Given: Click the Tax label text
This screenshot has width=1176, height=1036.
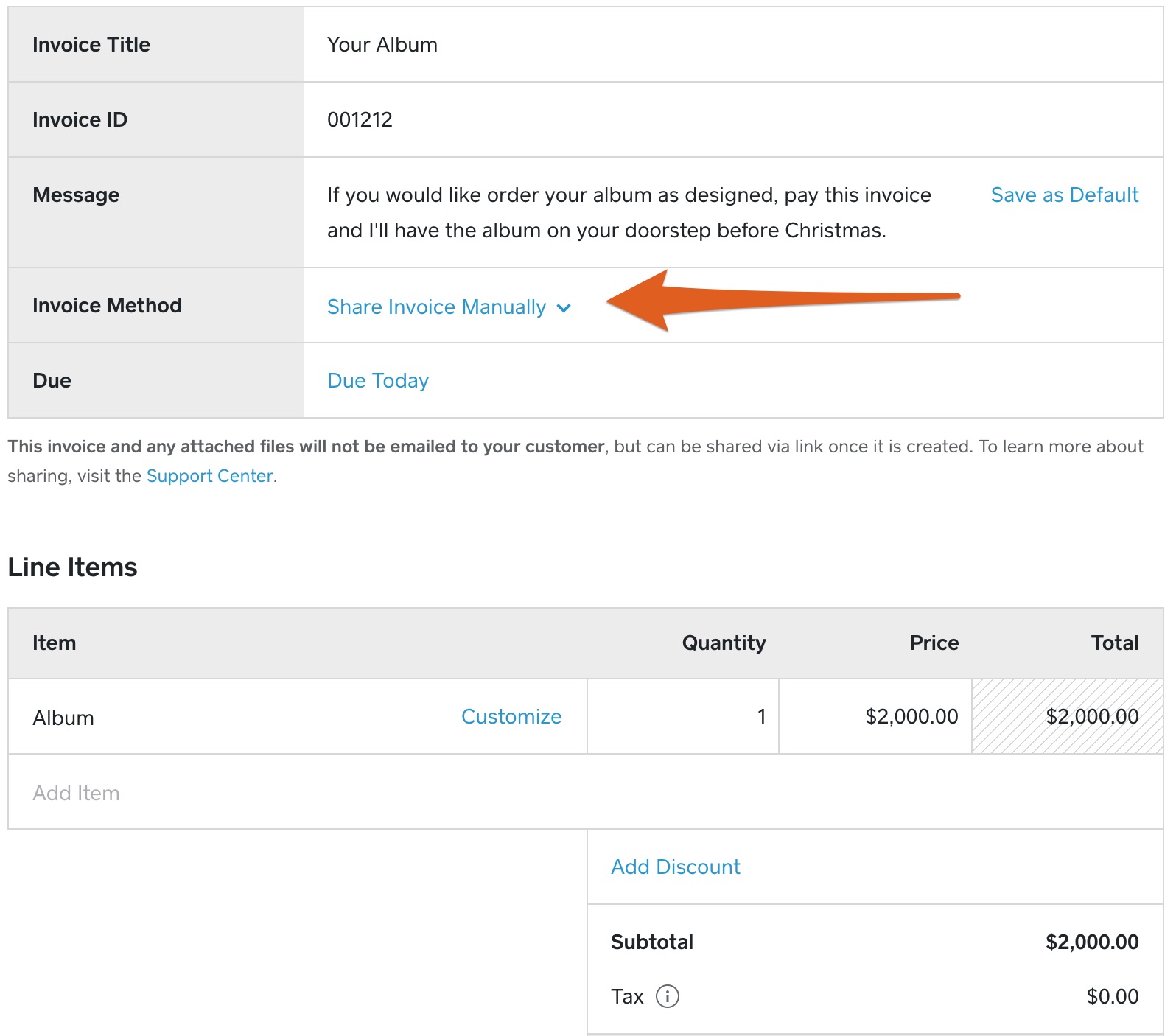Looking at the screenshot, I should [627, 996].
